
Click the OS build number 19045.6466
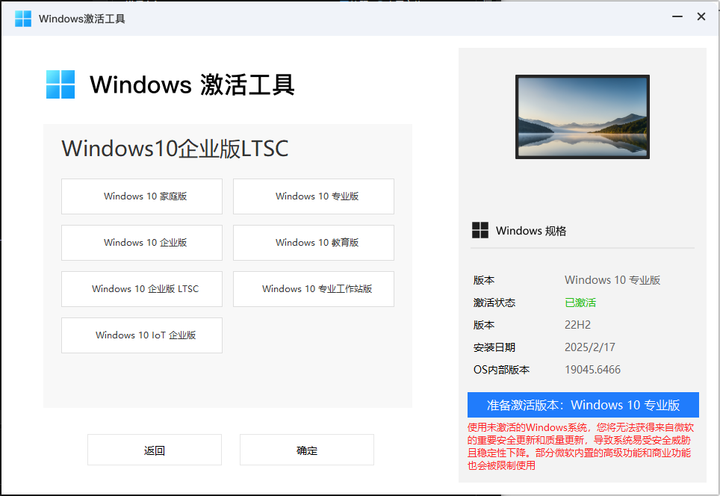click(x=592, y=370)
